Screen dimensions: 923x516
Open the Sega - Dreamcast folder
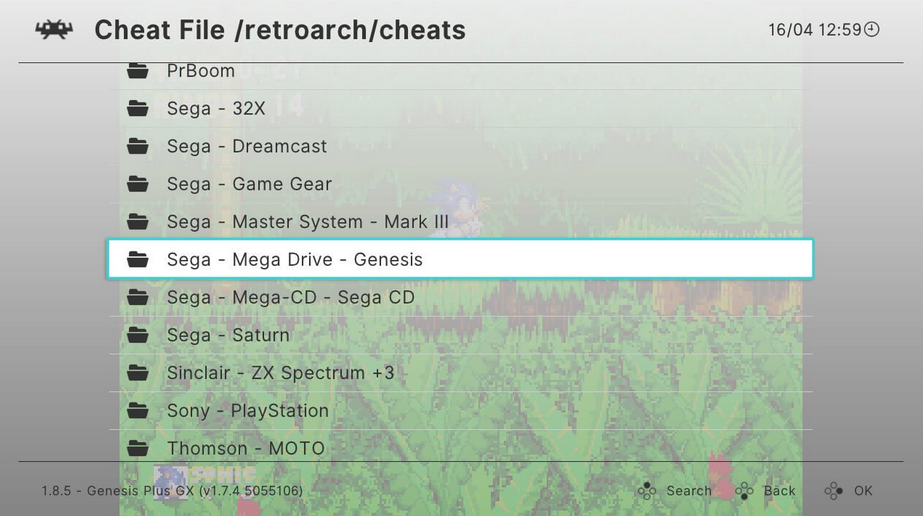coord(461,146)
